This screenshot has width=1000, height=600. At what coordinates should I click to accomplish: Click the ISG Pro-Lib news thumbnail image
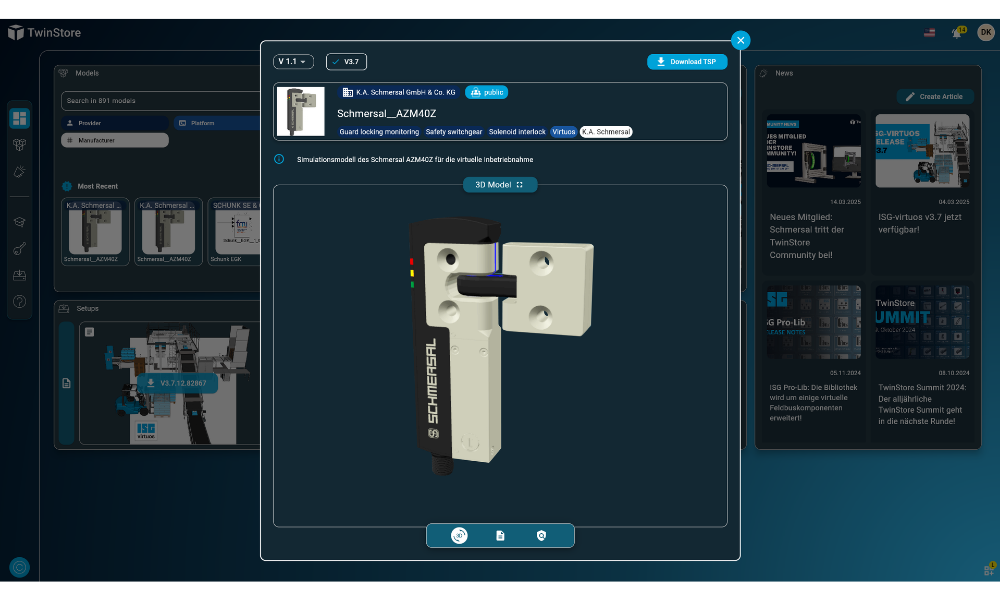click(813, 322)
